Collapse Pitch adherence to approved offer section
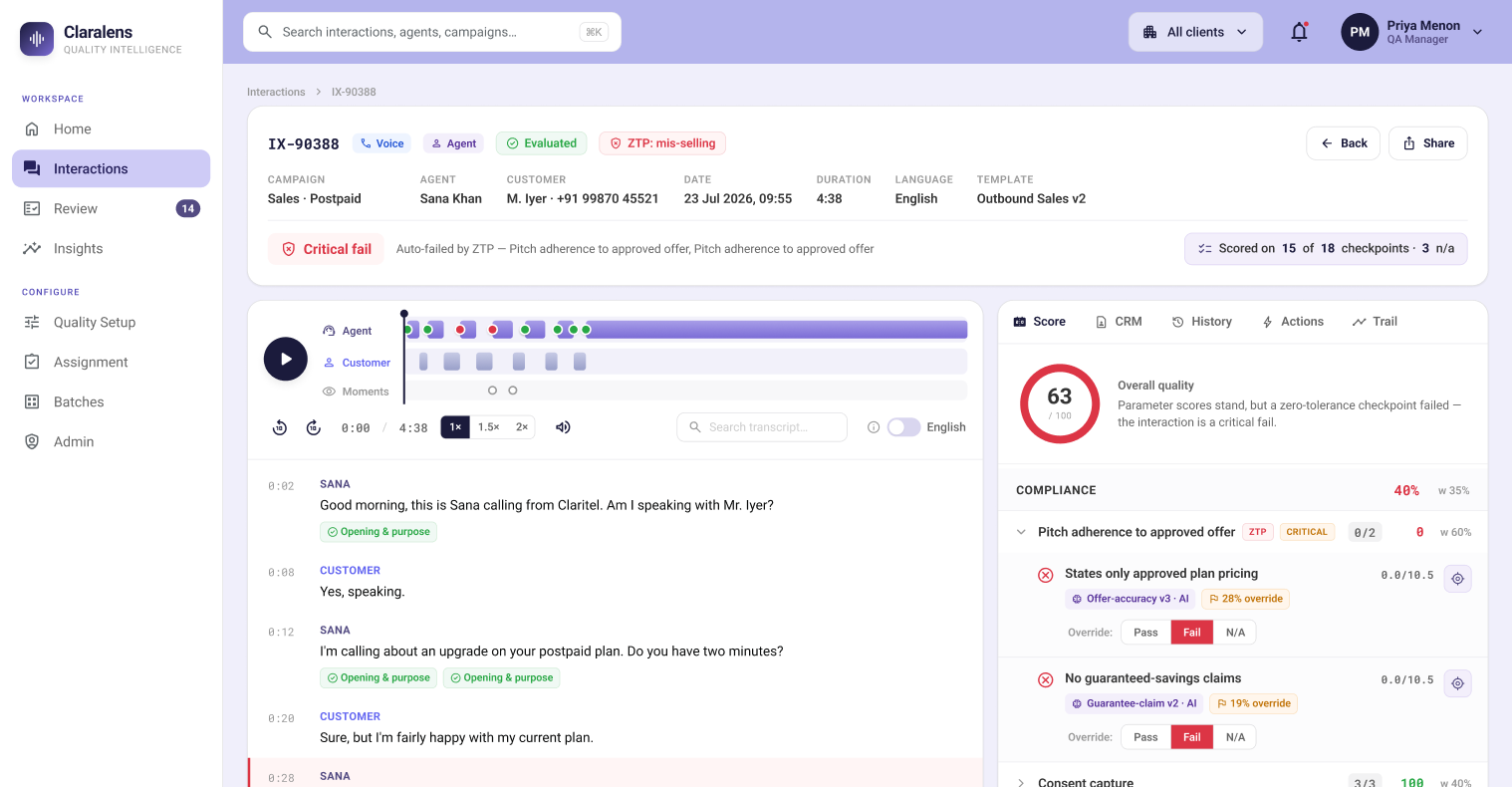The image size is (1512, 787). point(1021,532)
